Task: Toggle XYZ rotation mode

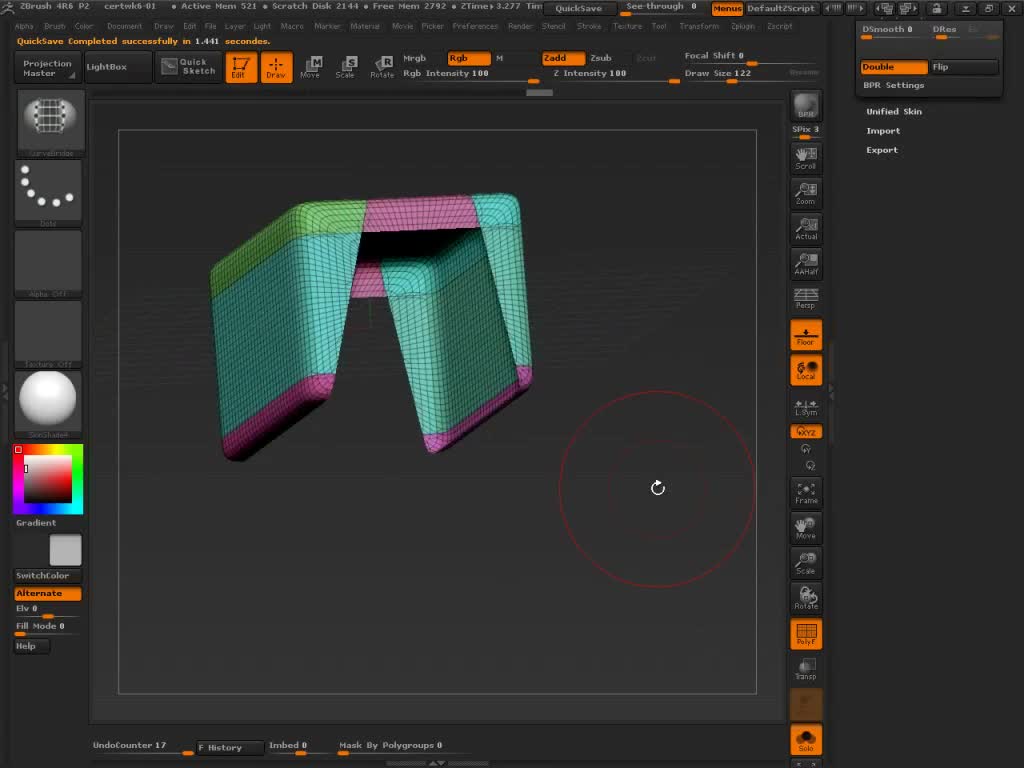Action: tap(806, 432)
